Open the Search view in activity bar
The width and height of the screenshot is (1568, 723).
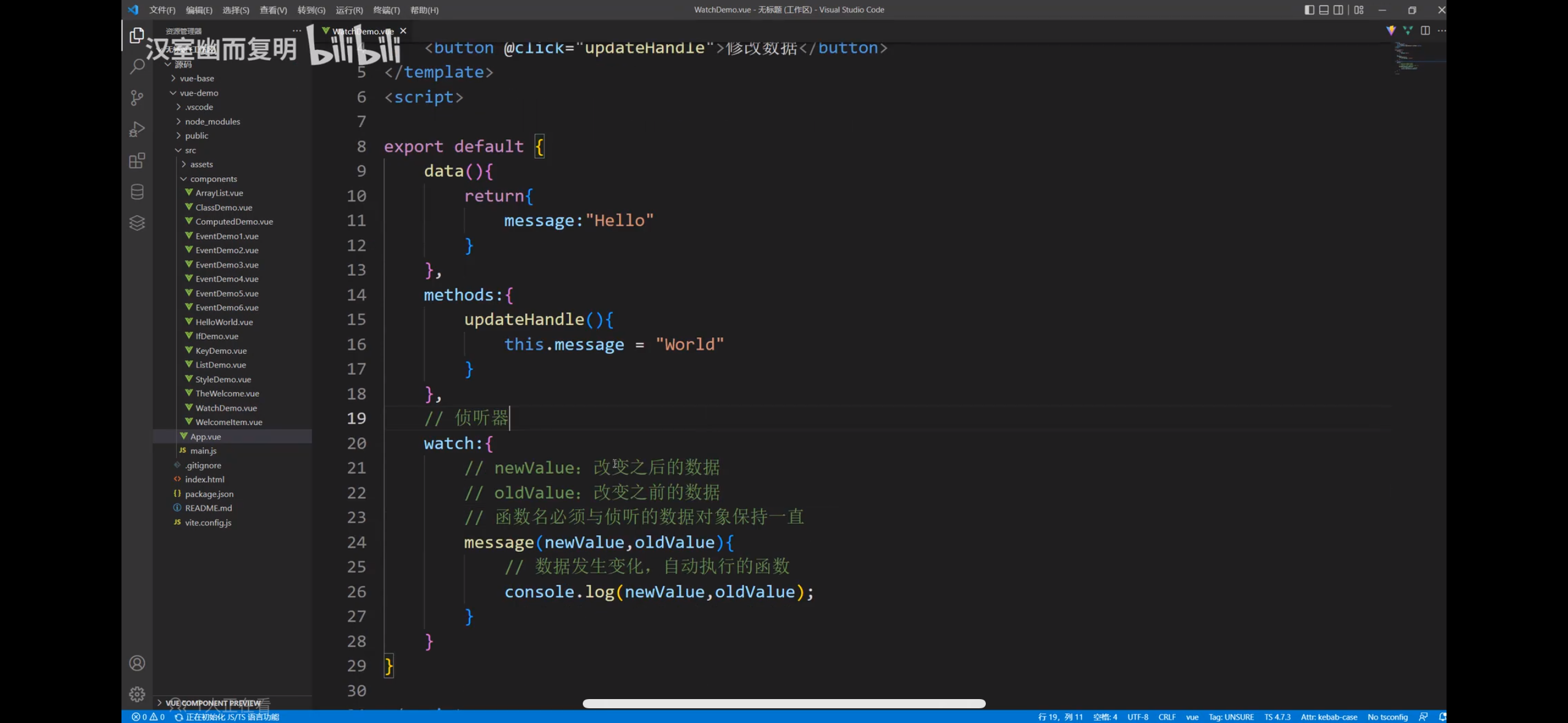pos(137,66)
